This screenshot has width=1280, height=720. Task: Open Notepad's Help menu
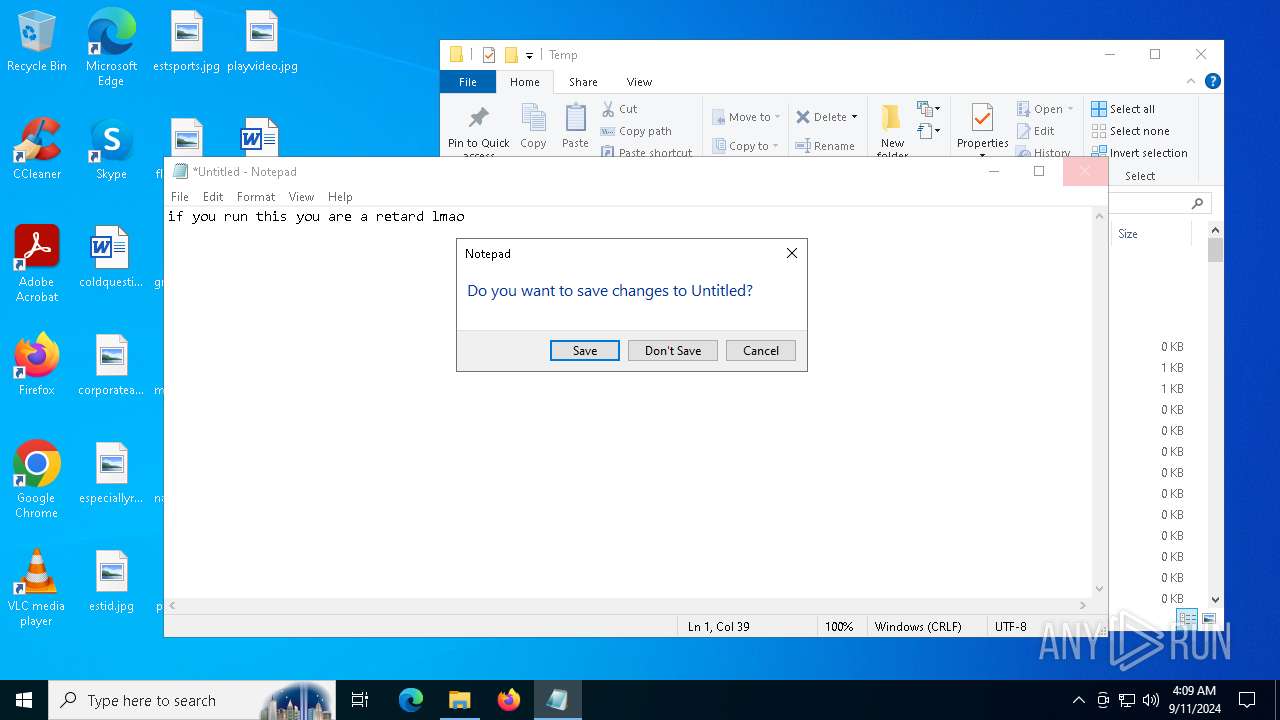tap(340, 197)
